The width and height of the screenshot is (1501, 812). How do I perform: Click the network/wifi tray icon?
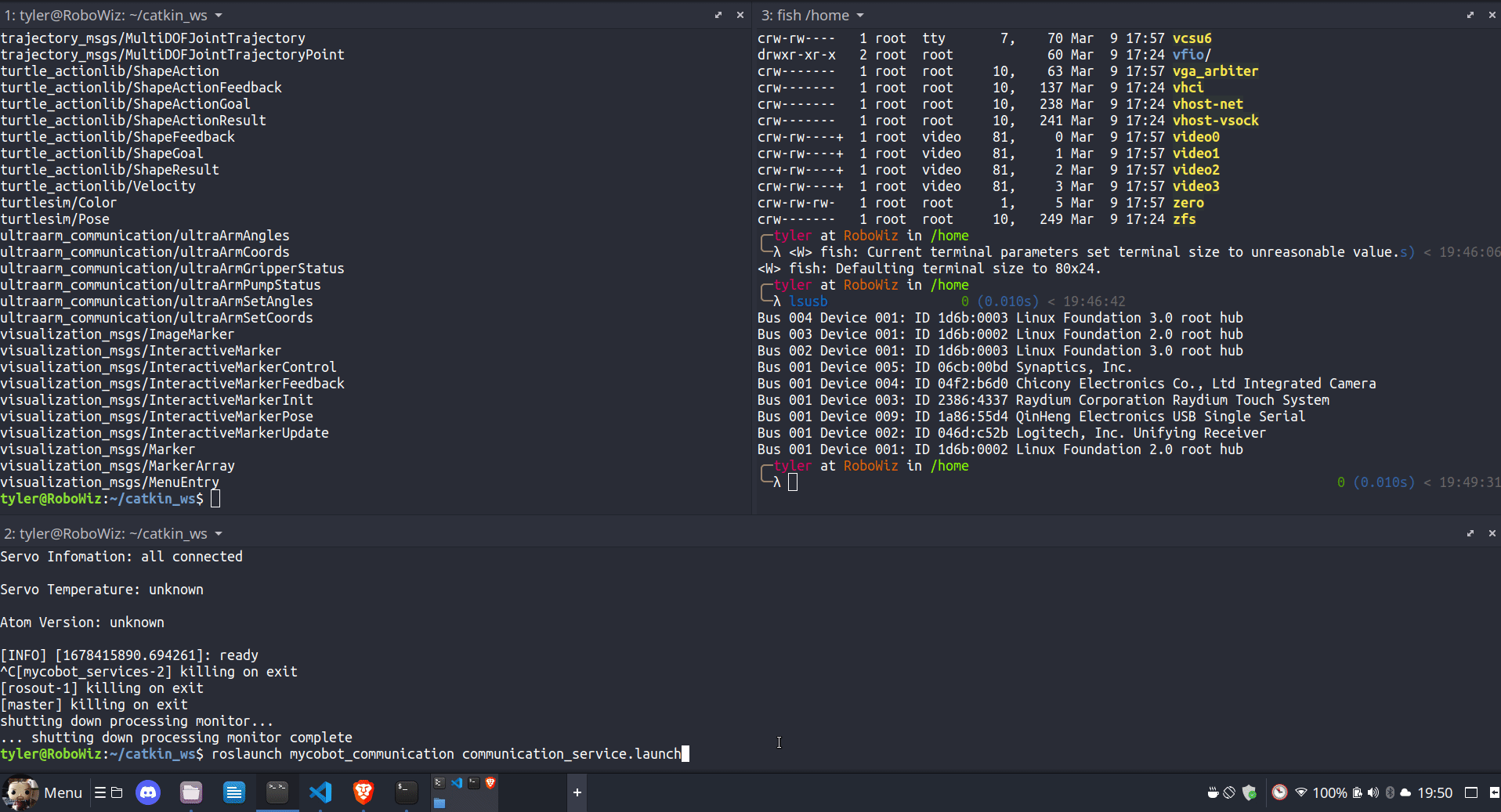(x=1300, y=792)
